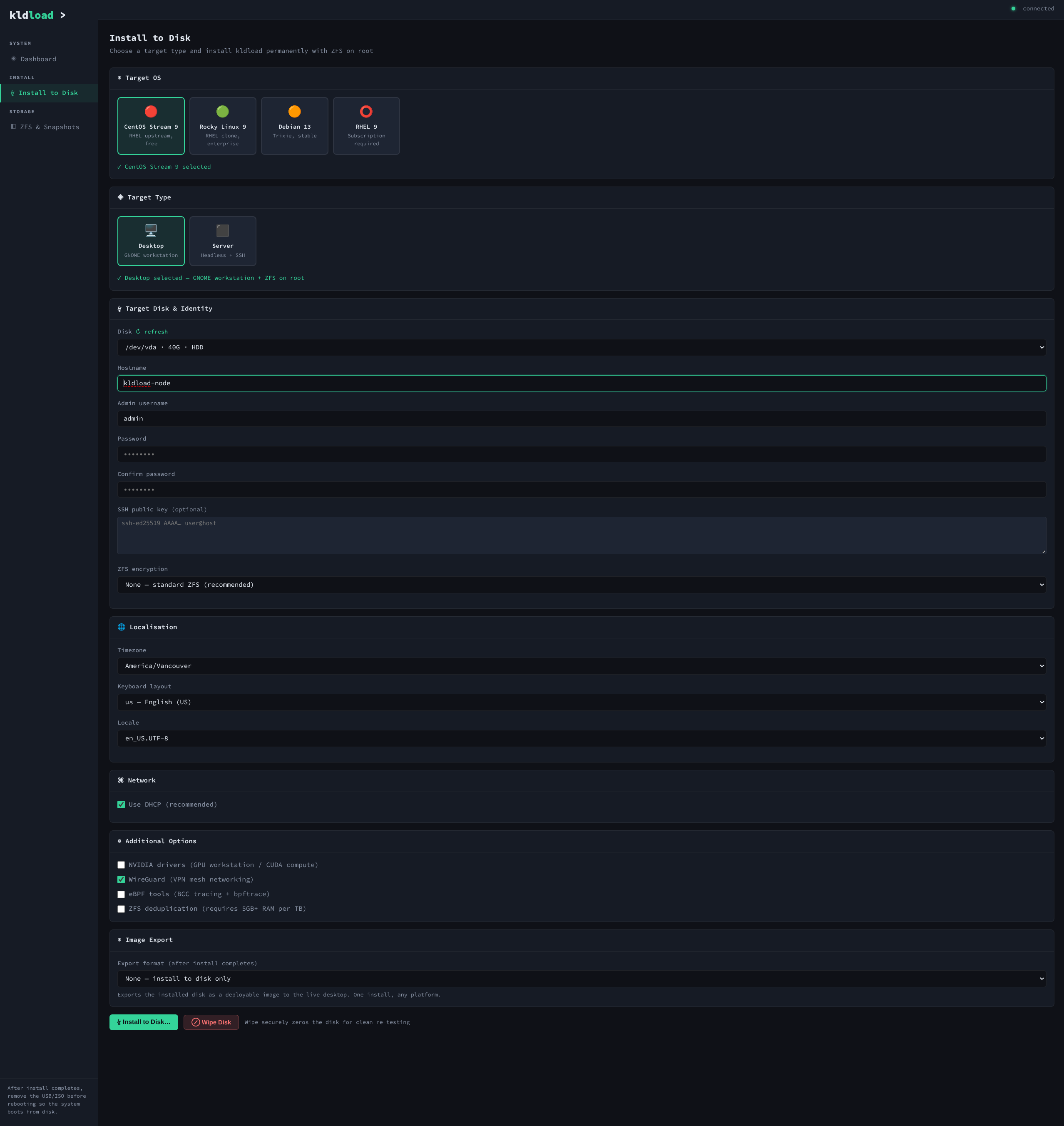This screenshot has height=1126, width=1064.
Task: Click the Admin username input field
Action: pos(582,419)
